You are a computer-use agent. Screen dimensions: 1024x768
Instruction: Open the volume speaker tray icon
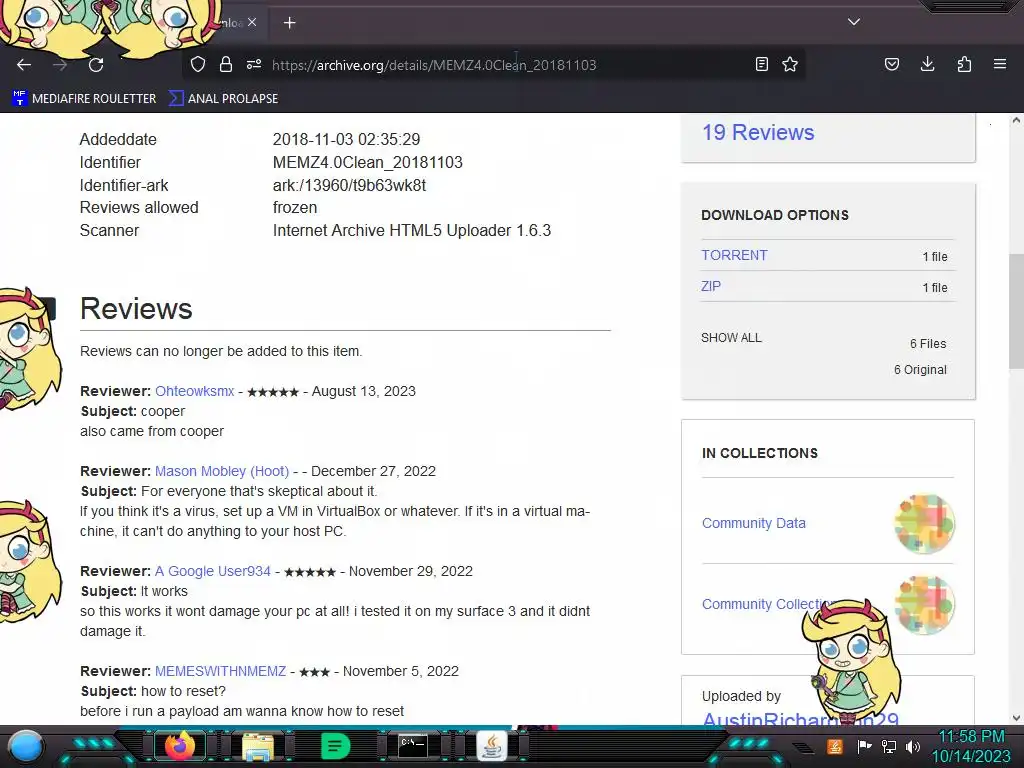click(913, 746)
